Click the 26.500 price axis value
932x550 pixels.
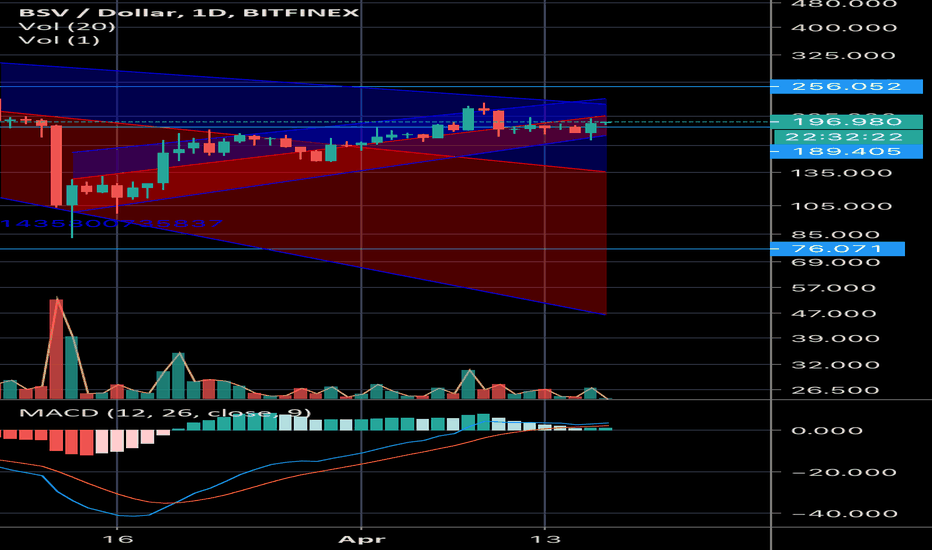pyautogui.click(x=835, y=390)
